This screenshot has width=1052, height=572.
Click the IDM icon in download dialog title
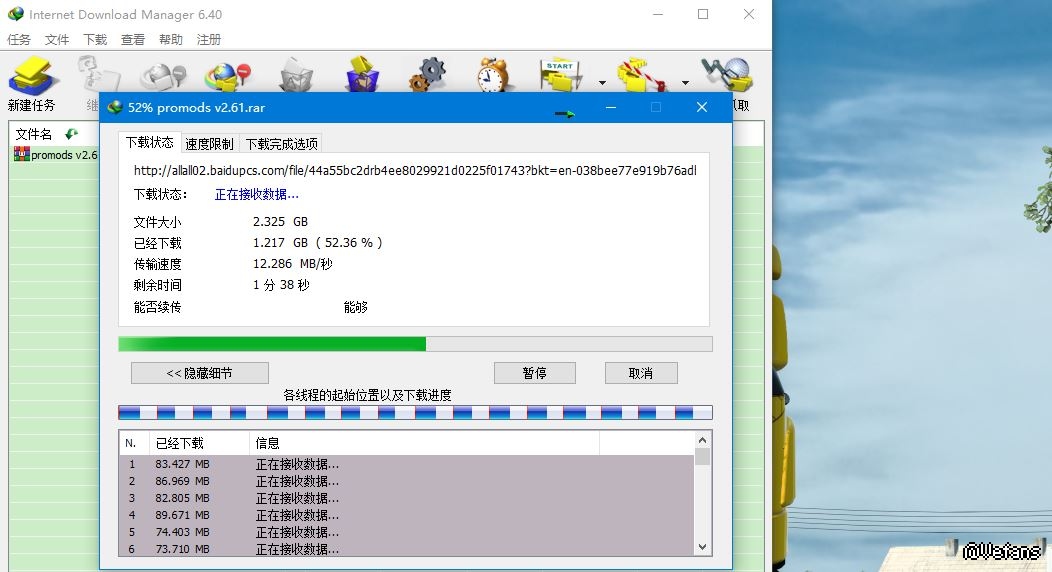[115, 107]
